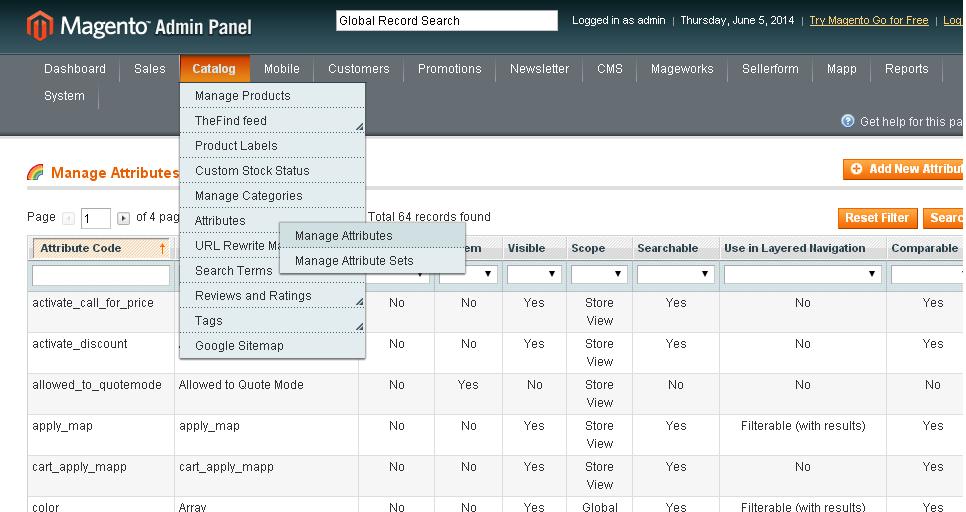Screen dimensions: 966x512
Task: Select Google Sitemap menu entry
Action: [x=239, y=346]
